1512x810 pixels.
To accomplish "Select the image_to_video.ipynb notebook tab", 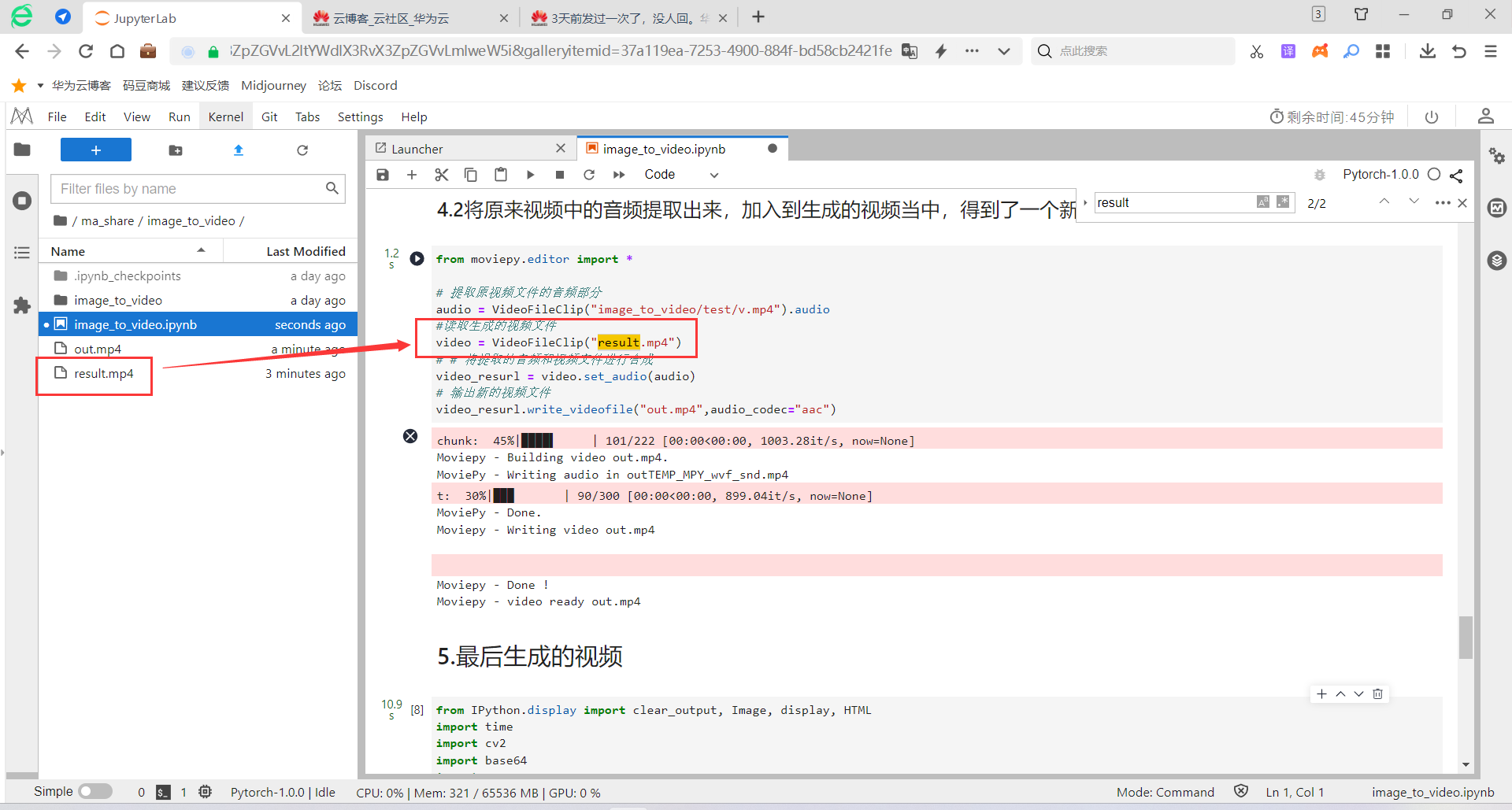I will [x=682, y=149].
